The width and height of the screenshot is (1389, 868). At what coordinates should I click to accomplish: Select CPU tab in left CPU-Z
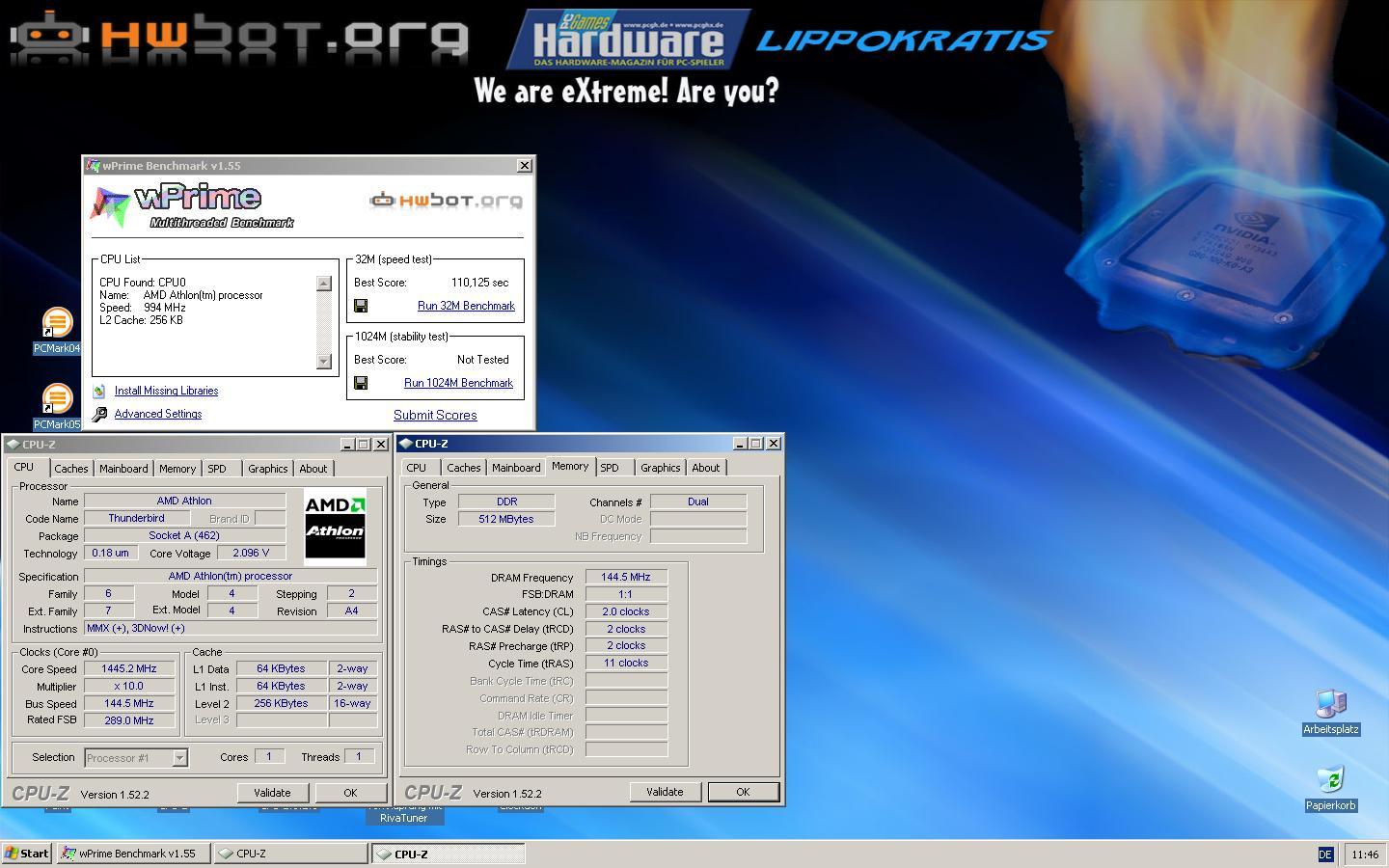pos(24,467)
